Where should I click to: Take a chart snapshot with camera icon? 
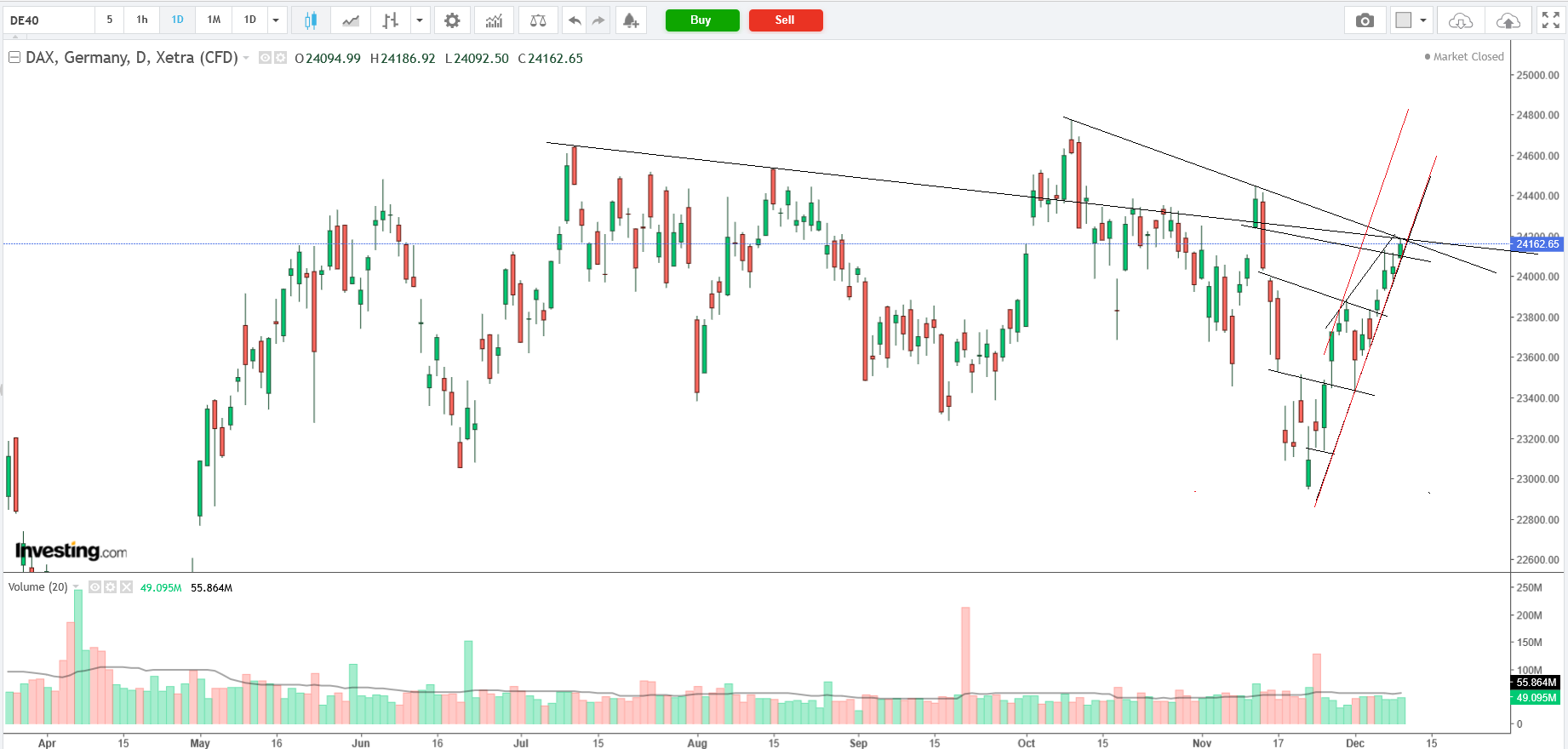click(1365, 20)
